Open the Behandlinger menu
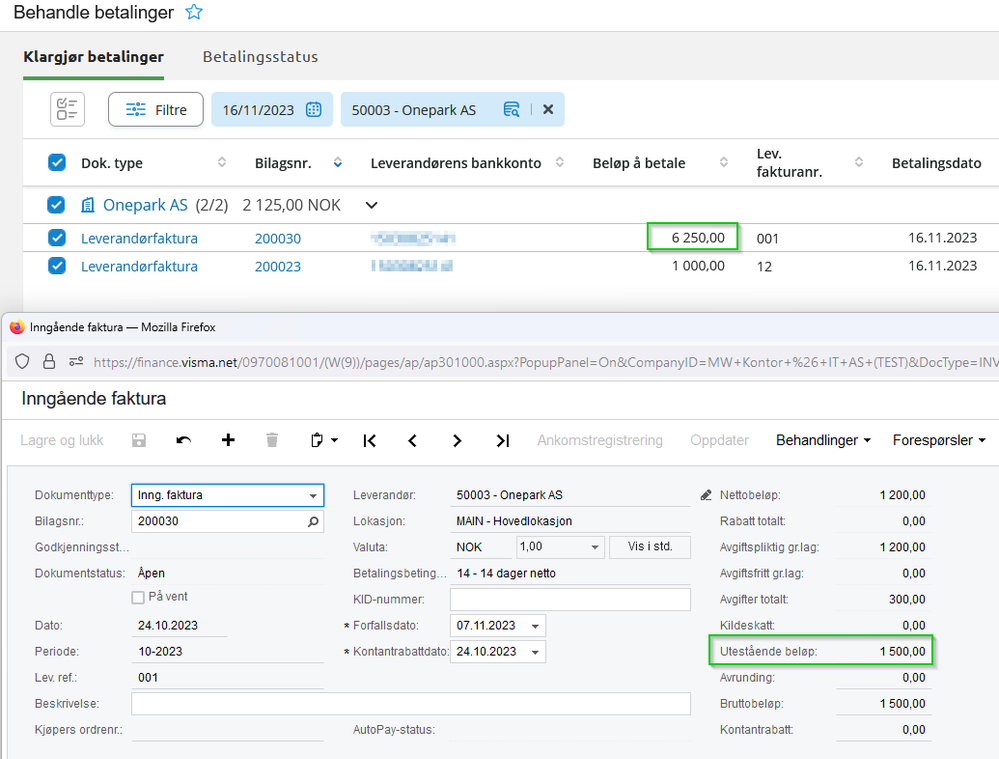The width and height of the screenshot is (999, 759). point(823,440)
